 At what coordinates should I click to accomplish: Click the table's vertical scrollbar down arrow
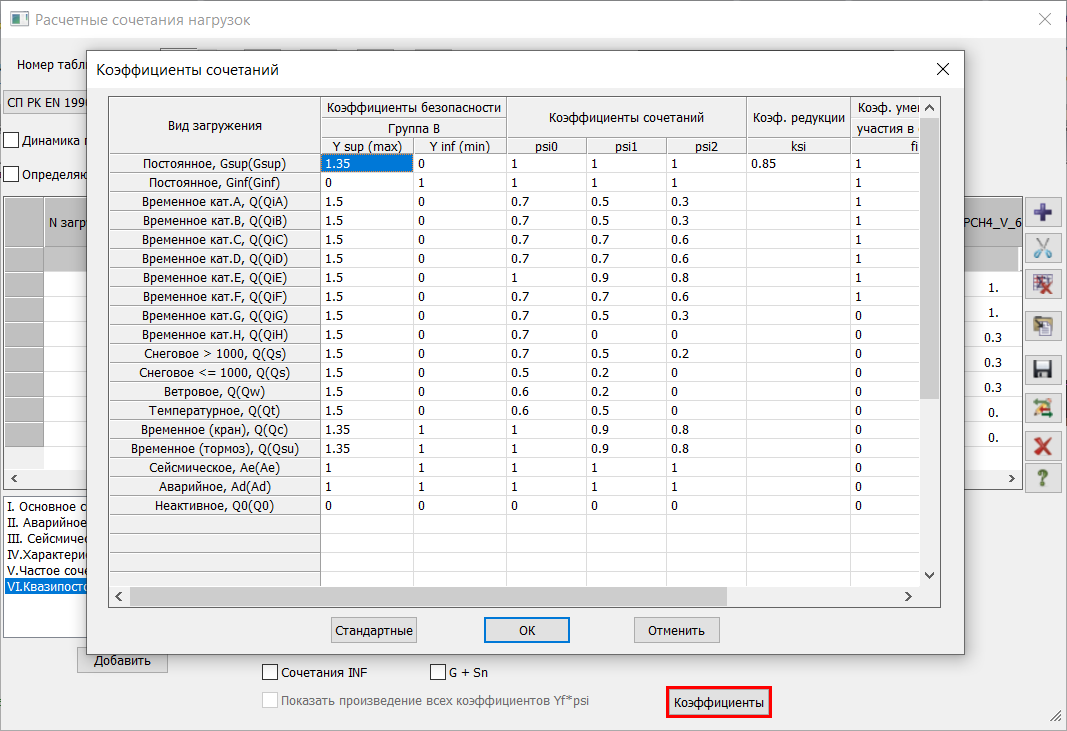tap(928, 575)
